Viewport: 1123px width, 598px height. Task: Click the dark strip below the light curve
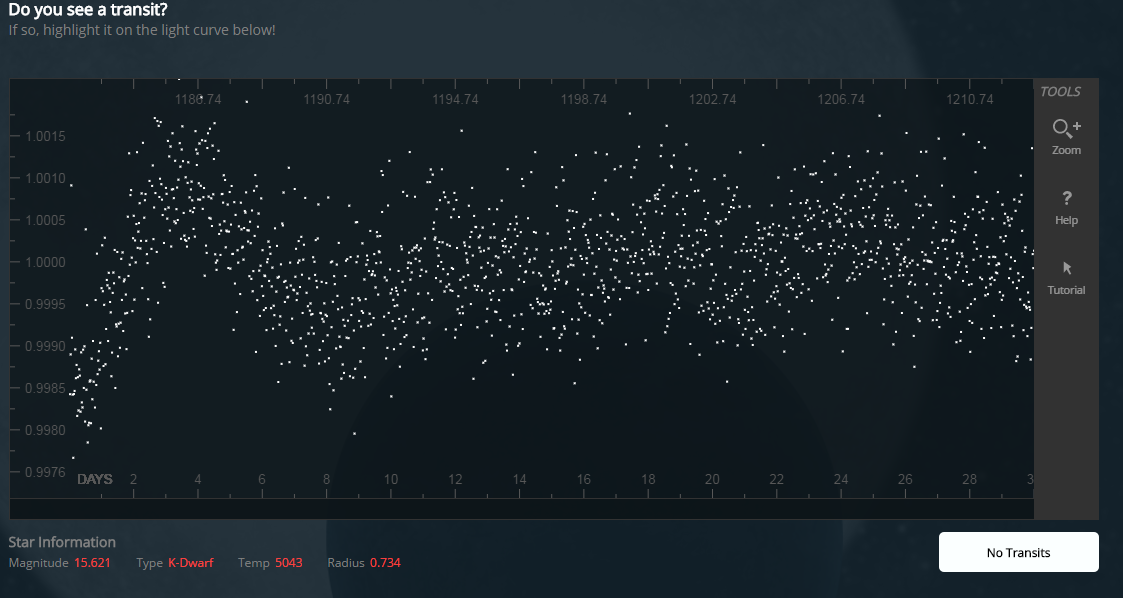[520, 508]
